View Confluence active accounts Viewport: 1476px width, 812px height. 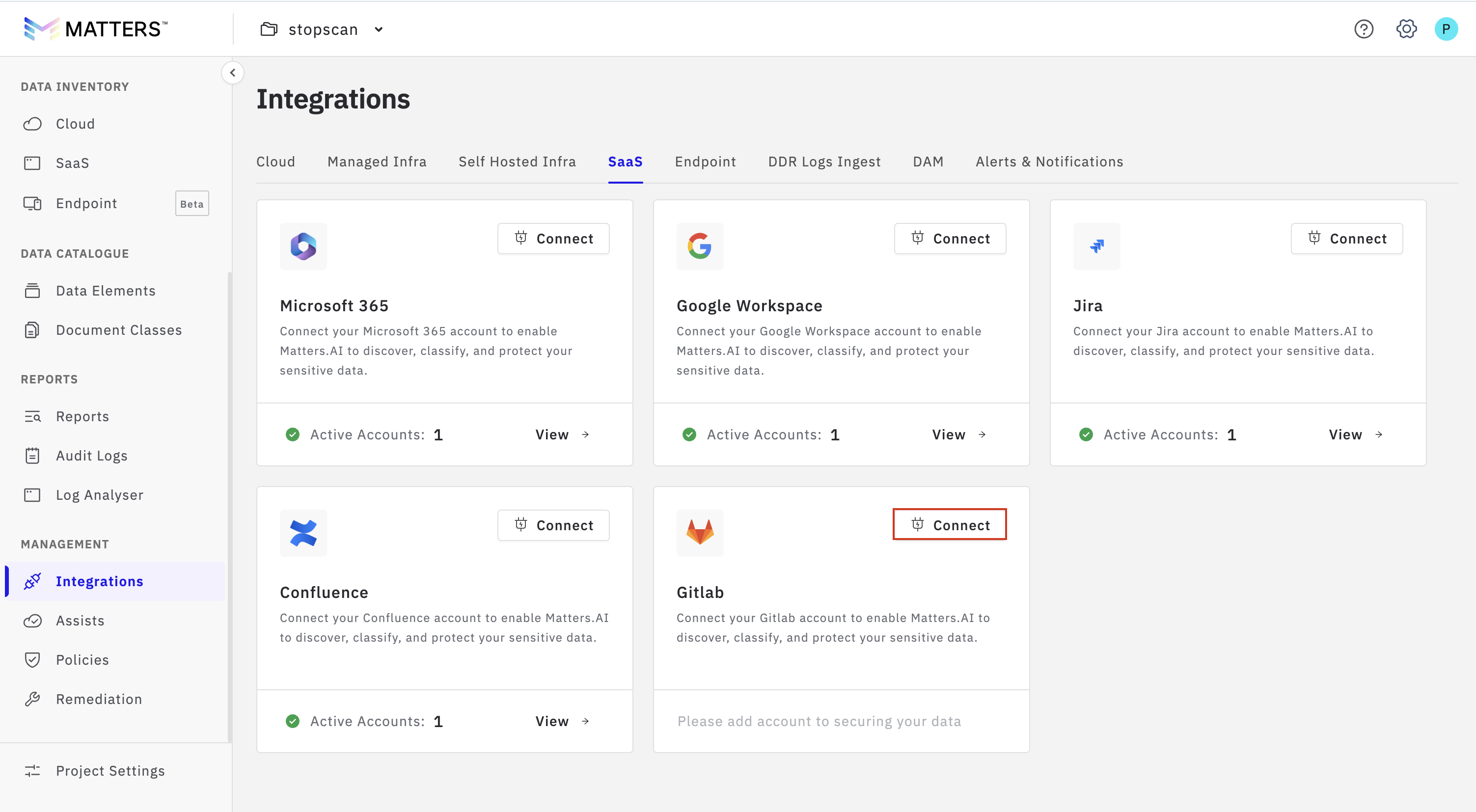coord(563,721)
